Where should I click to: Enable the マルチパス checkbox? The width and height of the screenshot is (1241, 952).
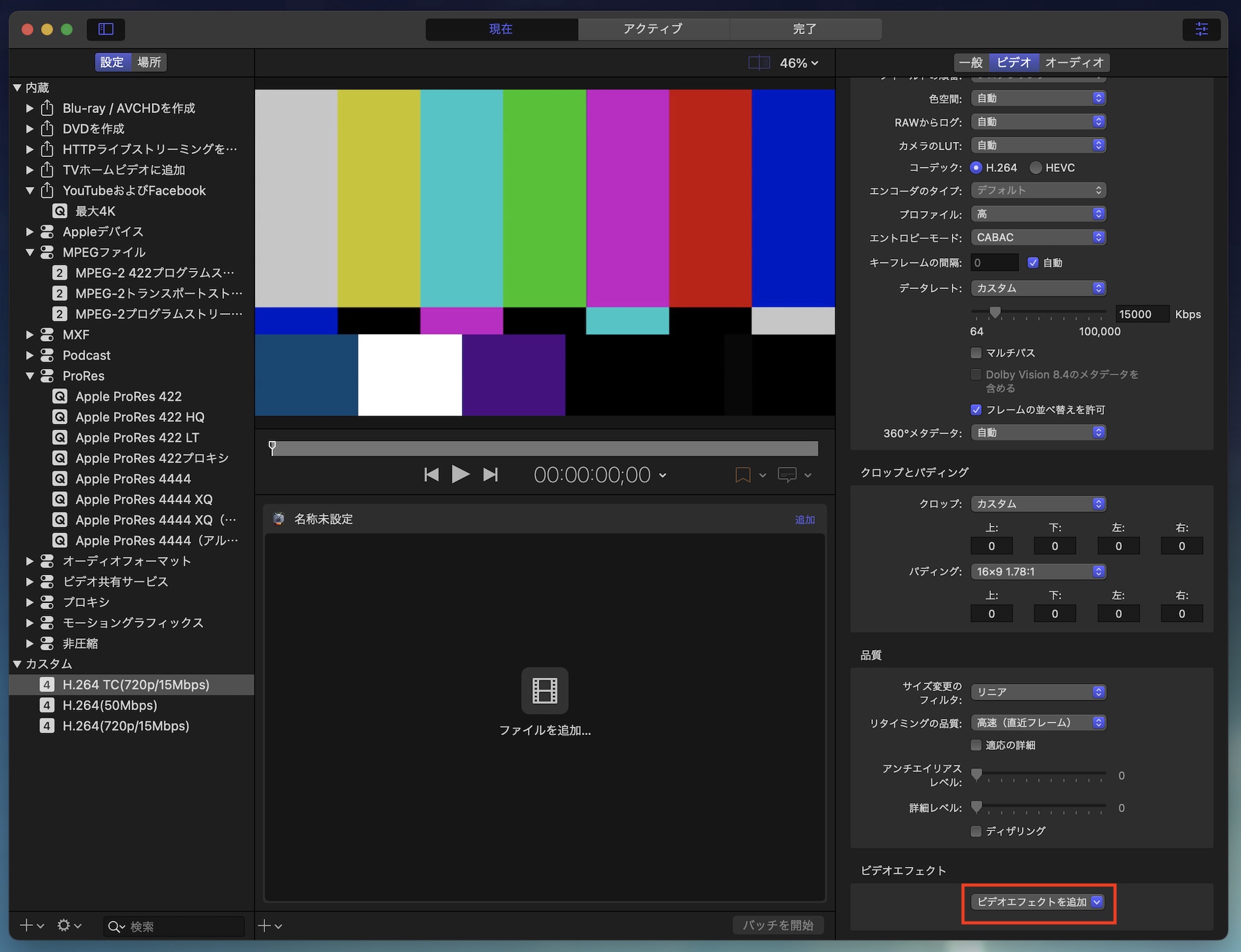[x=976, y=353]
